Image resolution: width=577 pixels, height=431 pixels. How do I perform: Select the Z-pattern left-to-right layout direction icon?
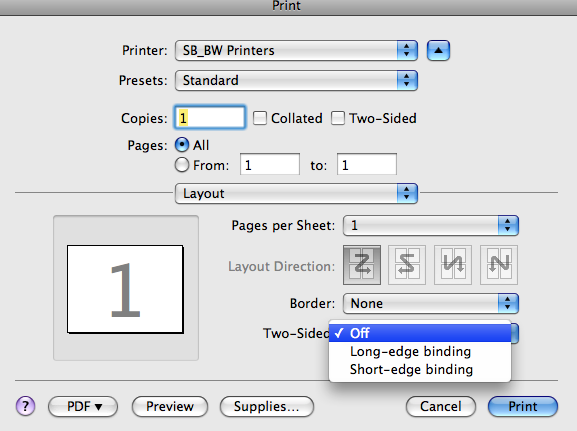(x=362, y=265)
